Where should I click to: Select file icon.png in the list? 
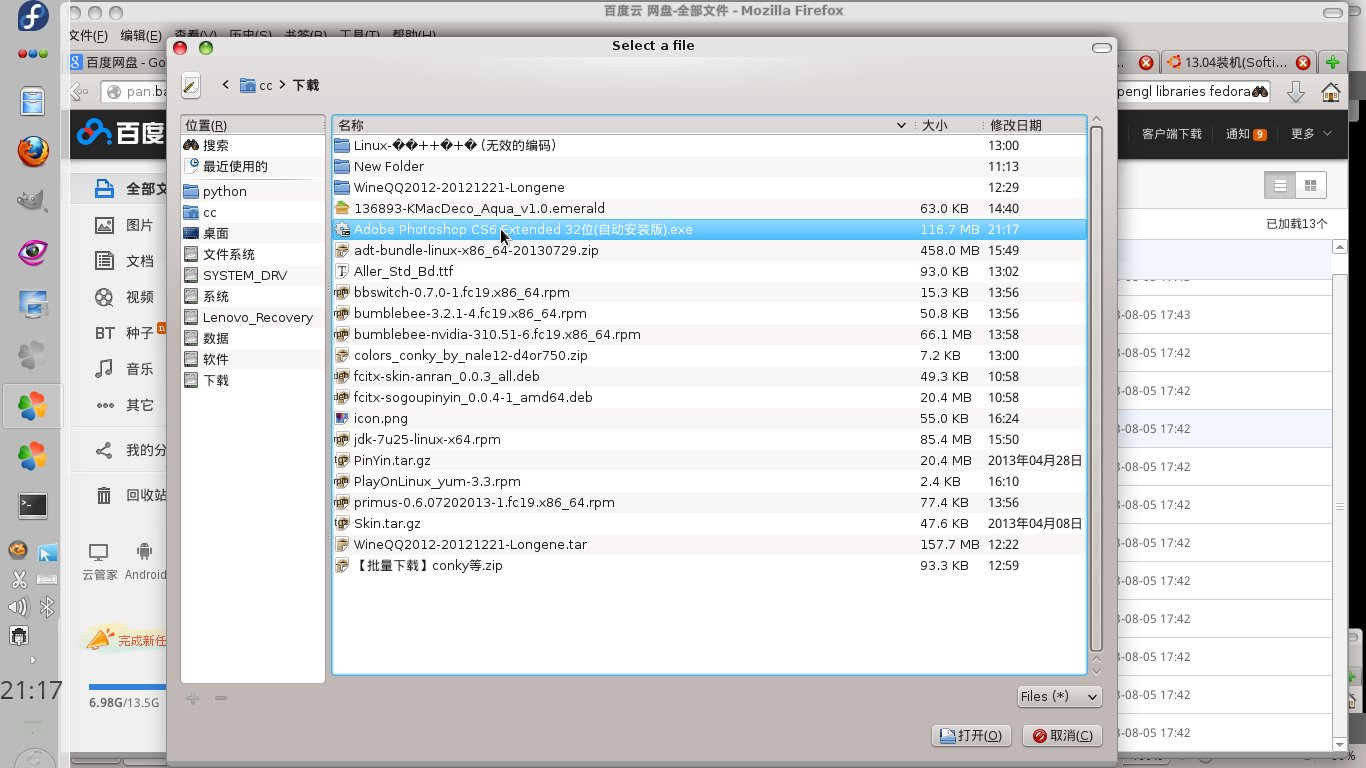coord(708,418)
